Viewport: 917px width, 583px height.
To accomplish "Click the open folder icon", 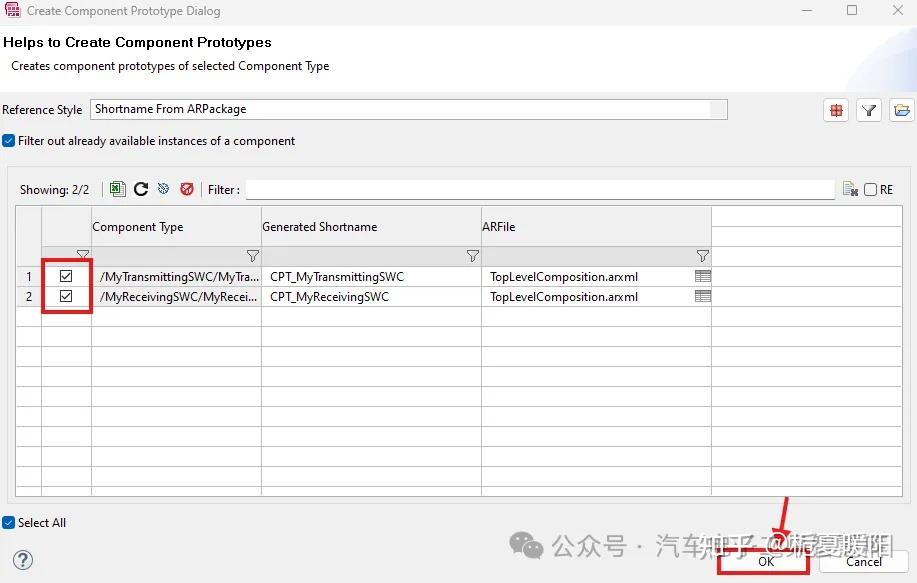I will (x=901, y=110).
